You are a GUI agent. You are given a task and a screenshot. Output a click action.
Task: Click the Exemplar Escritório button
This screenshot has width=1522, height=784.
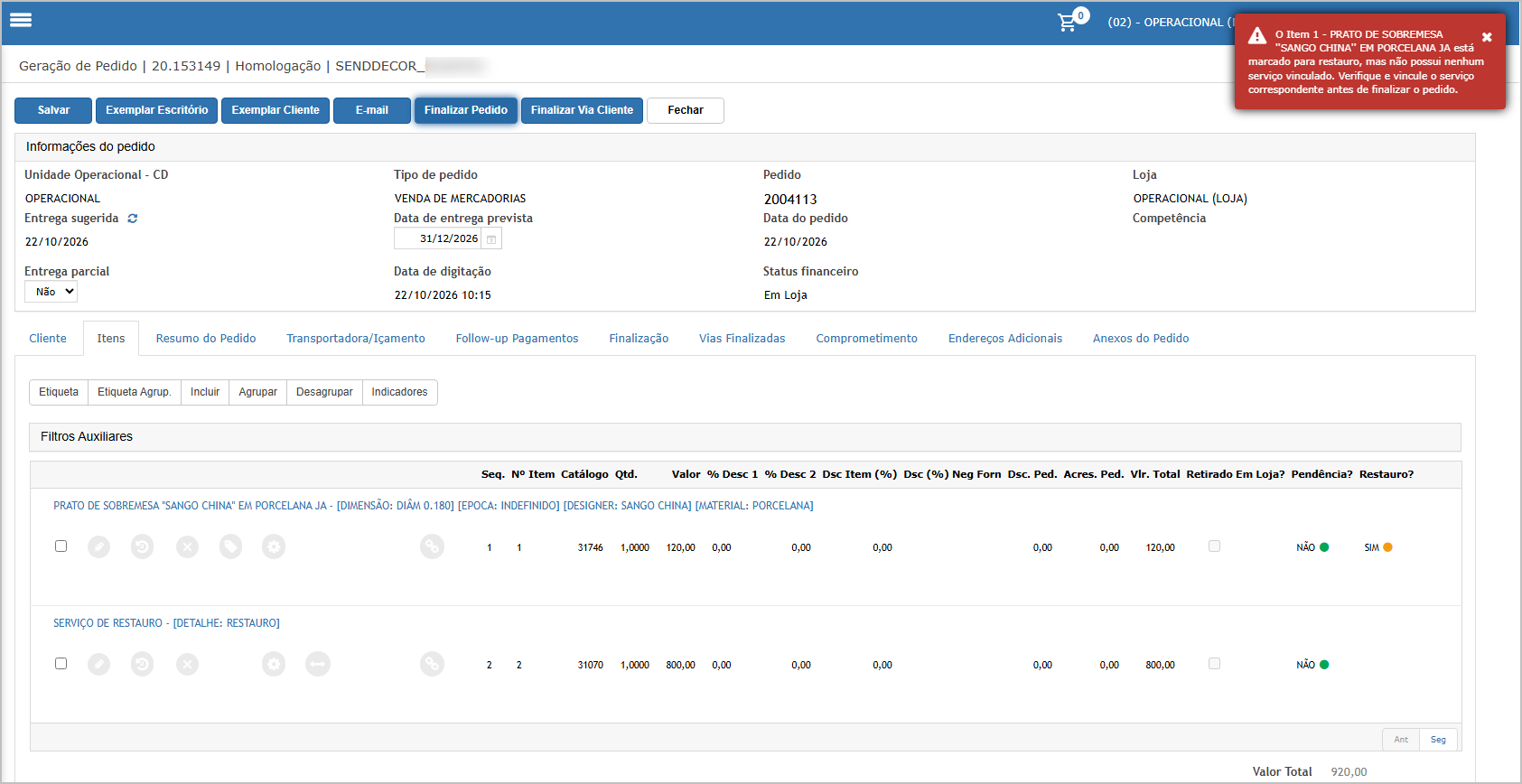(156, 110)
